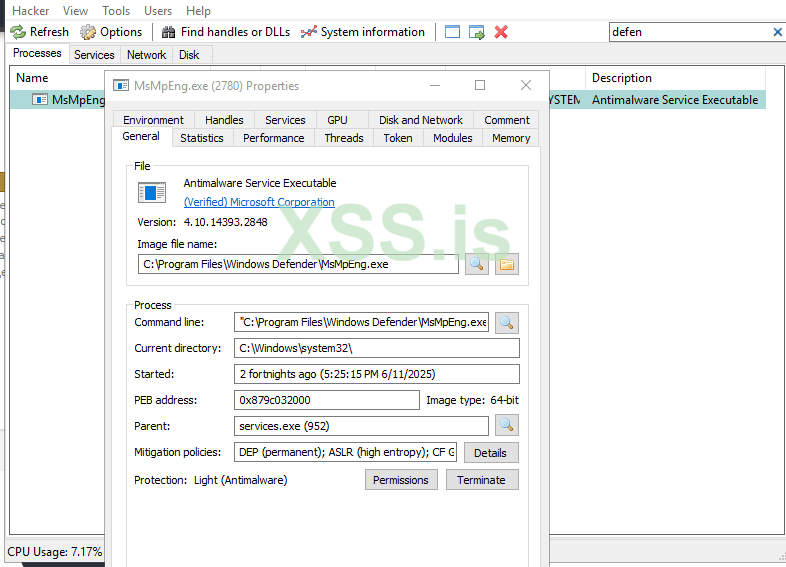This screenshot has width=786, height=567.
Task: Click 'Protection: Light (Antimalware)' text
Action: [211, 480]
